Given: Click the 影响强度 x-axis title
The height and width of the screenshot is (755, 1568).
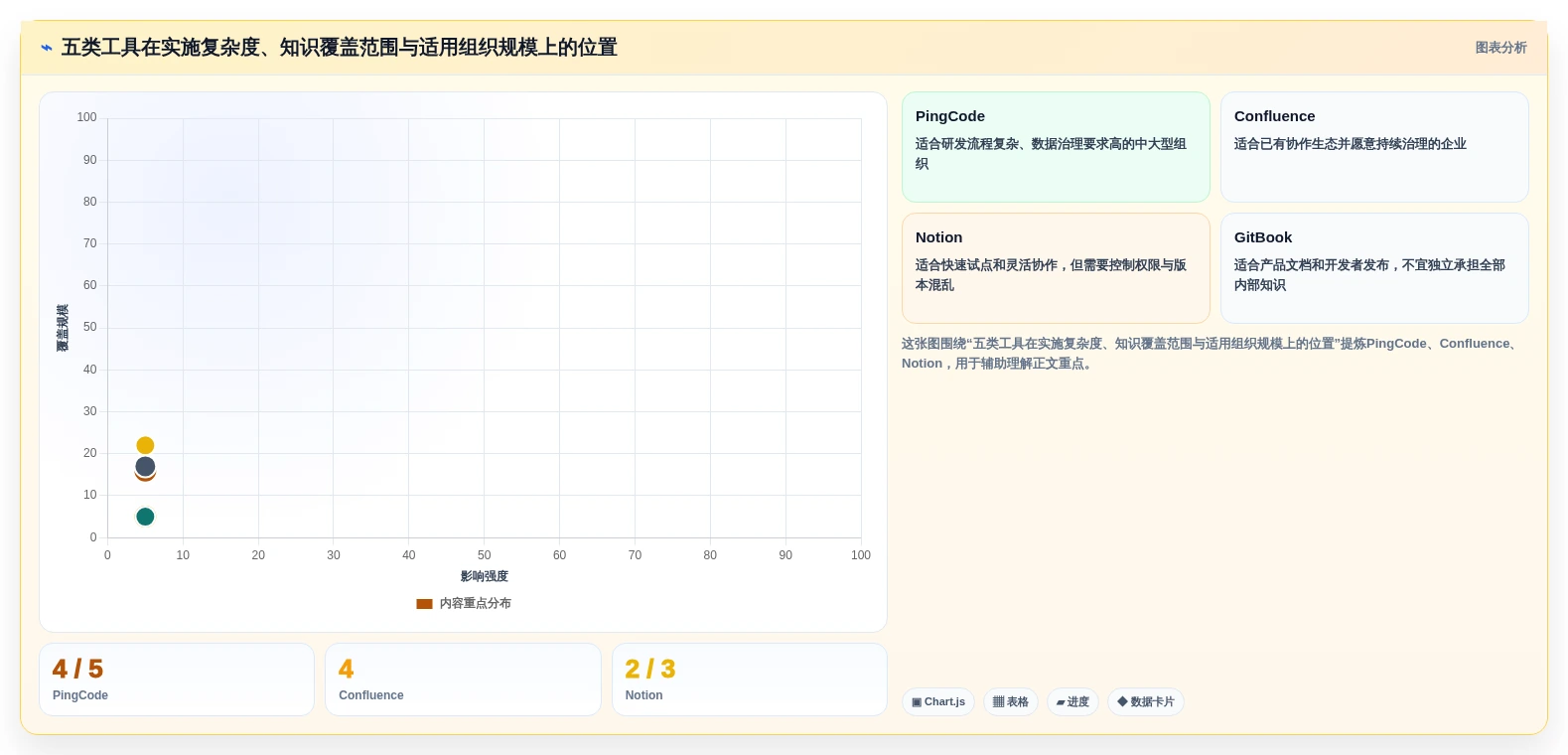Looking at the screenshot, I should (485, 577).
